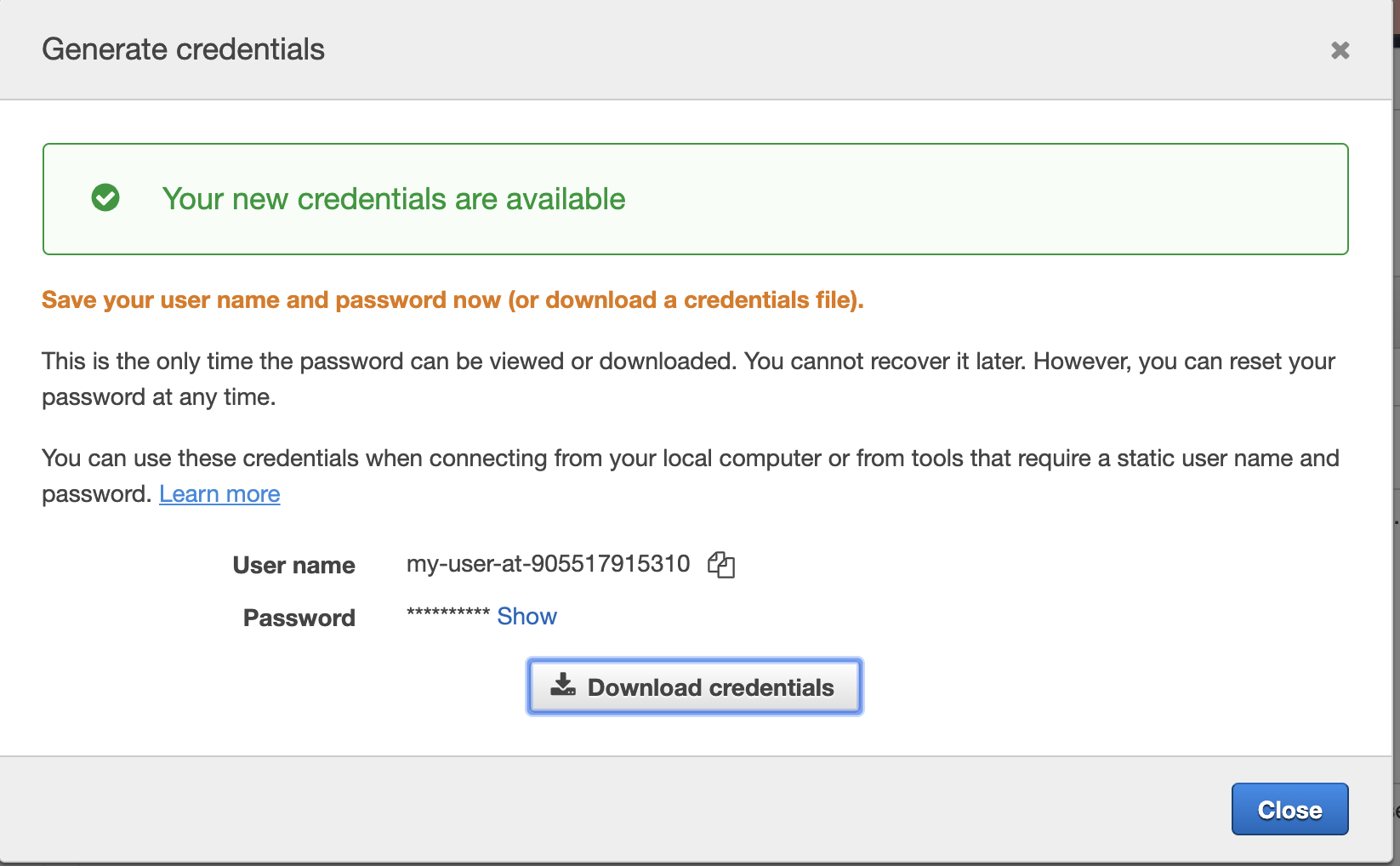This screenshot has width=1400, height=866.
Task: Click the green success banner message
Action: pos(394,198)
